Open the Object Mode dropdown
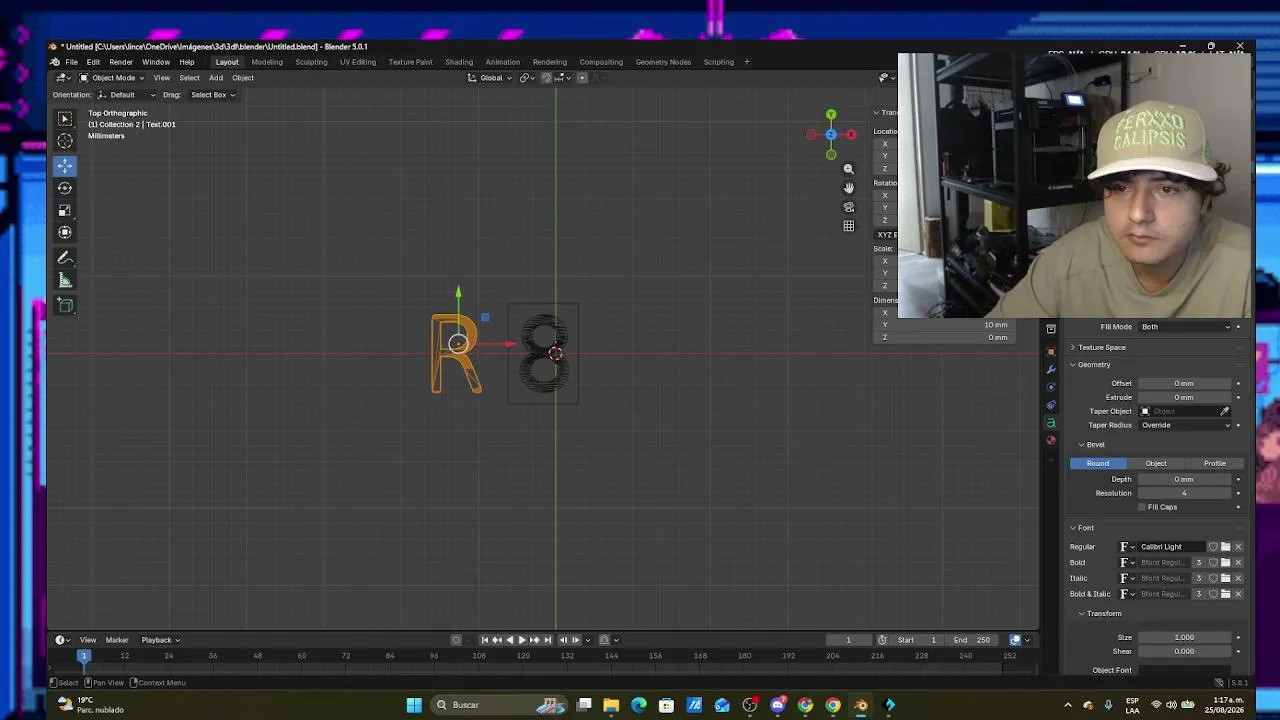The image size is (1280, 720). click(110, 78)
